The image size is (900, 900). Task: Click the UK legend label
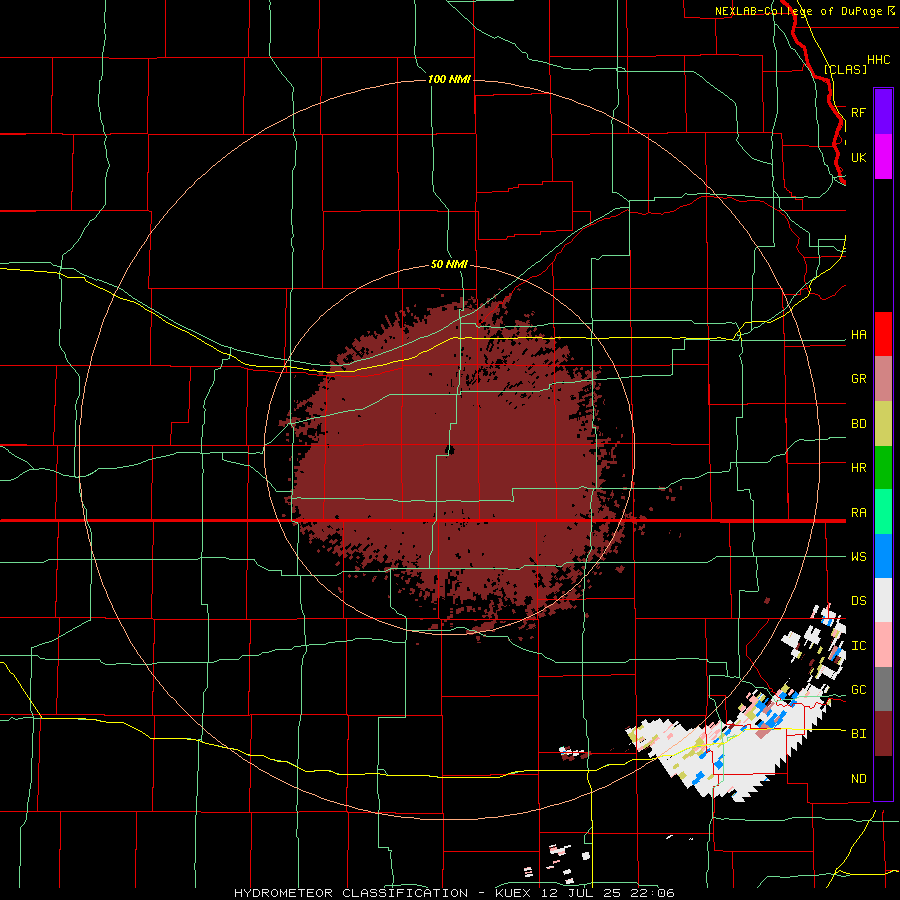858,157
